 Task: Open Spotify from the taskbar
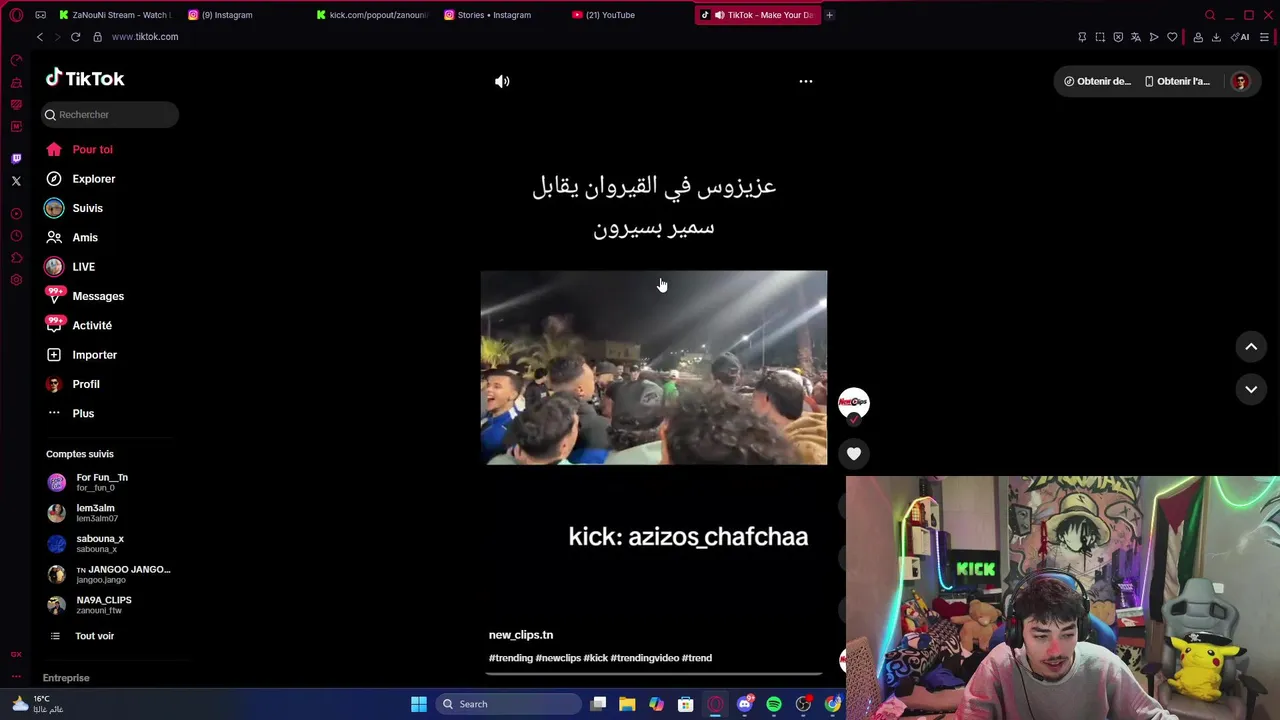tap(774, 704)
